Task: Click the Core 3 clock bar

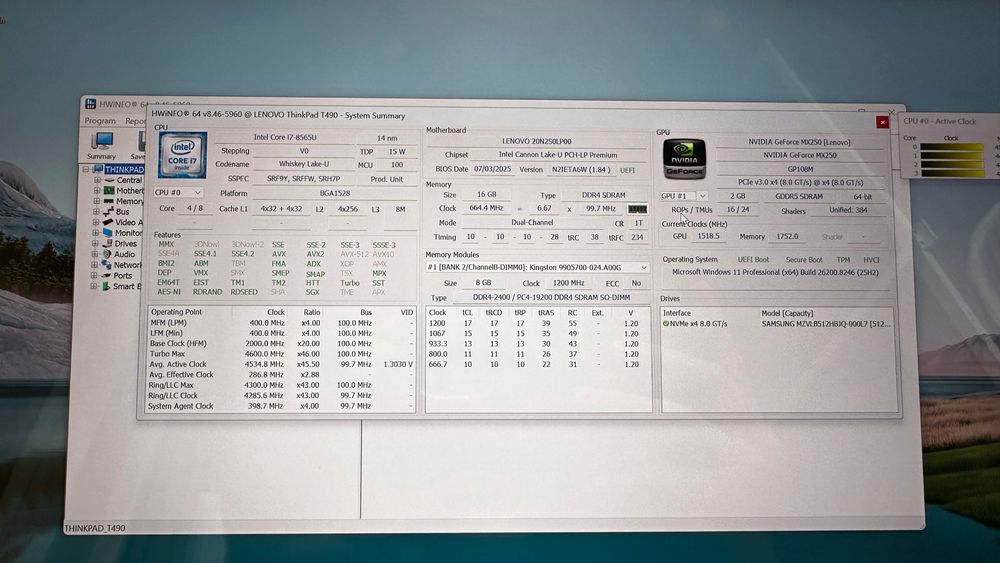Action: (952, 173)
